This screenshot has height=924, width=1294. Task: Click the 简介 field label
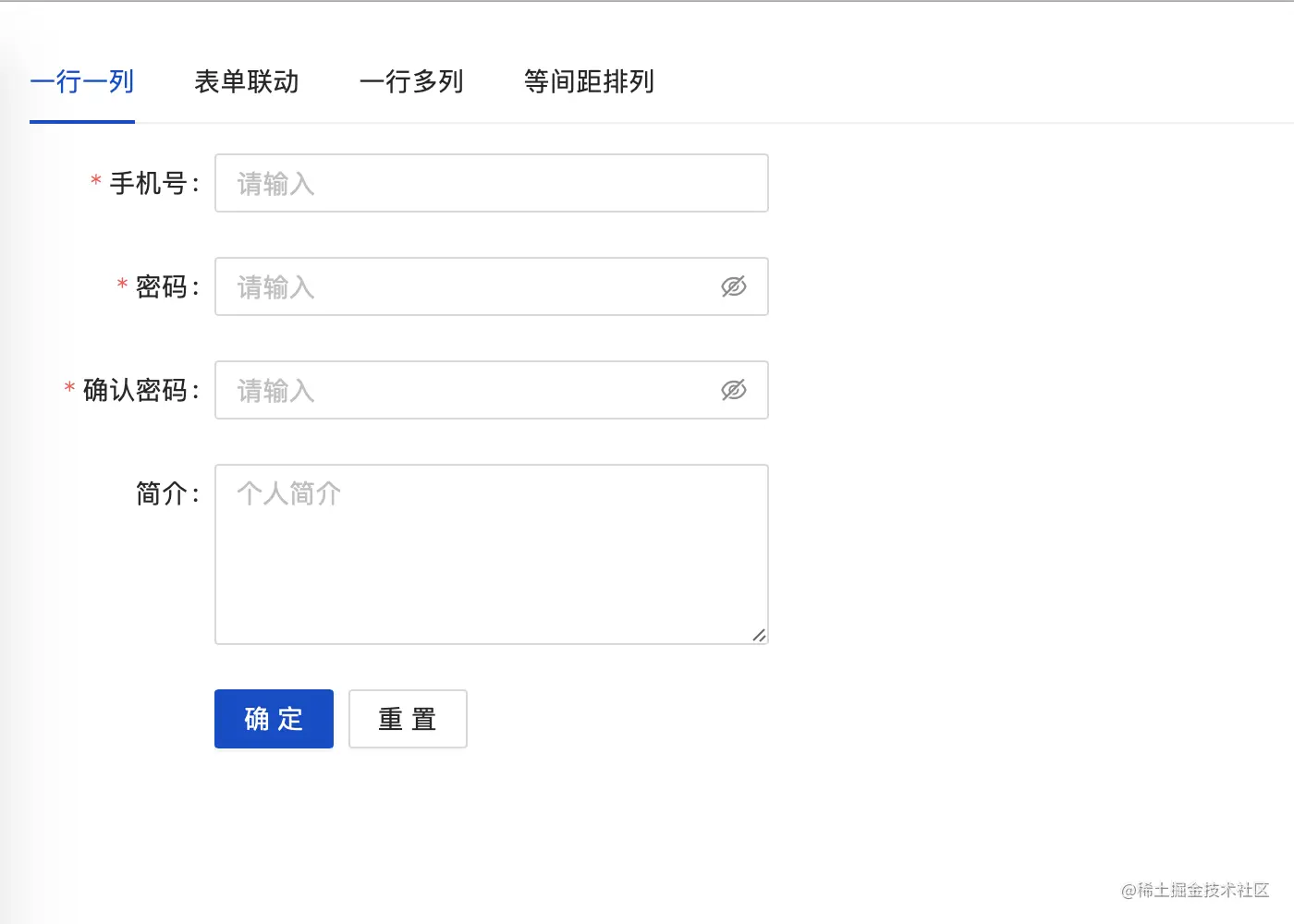point(162,492)
